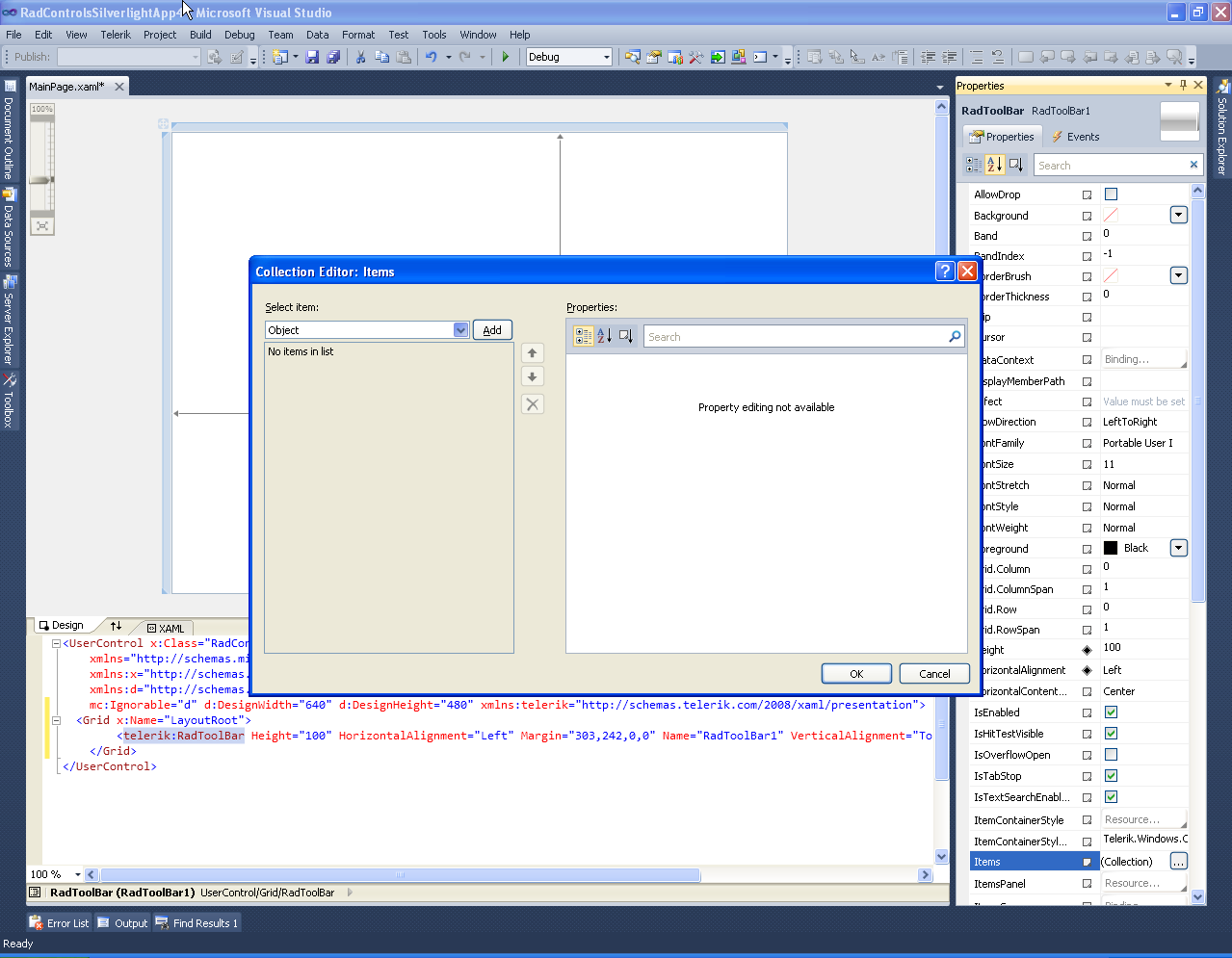Open the Object item type dropdown
The height and width of the screenshot is (958, 1232).
pos(460,330)
